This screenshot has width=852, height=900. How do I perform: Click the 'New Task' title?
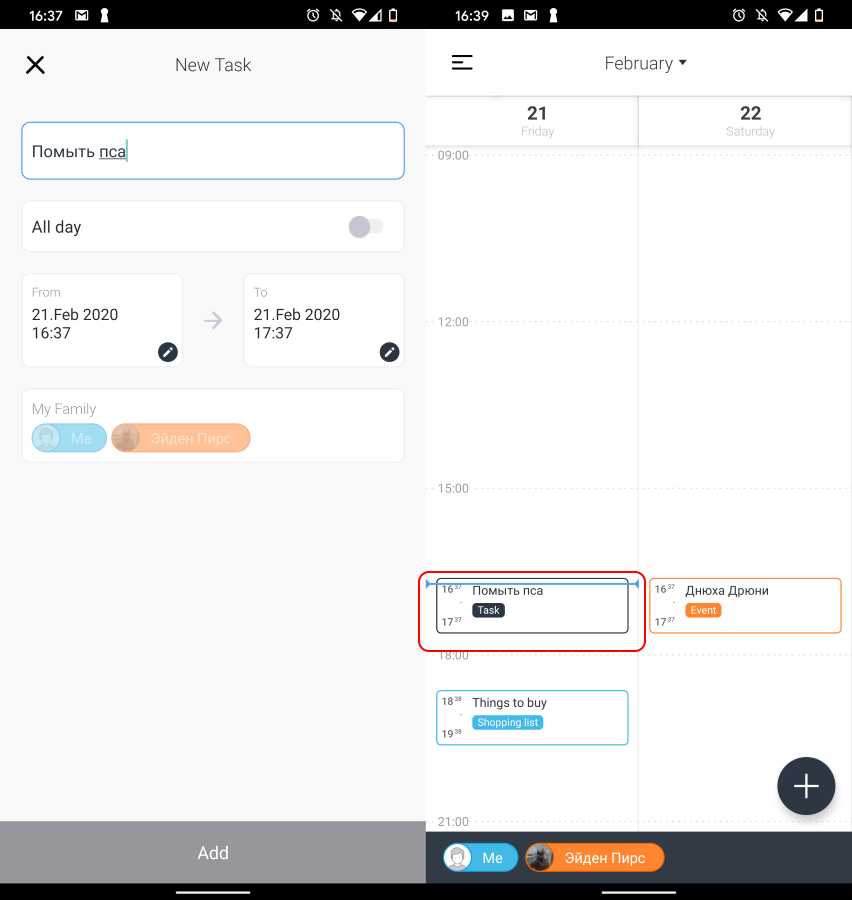coord(213,65)
